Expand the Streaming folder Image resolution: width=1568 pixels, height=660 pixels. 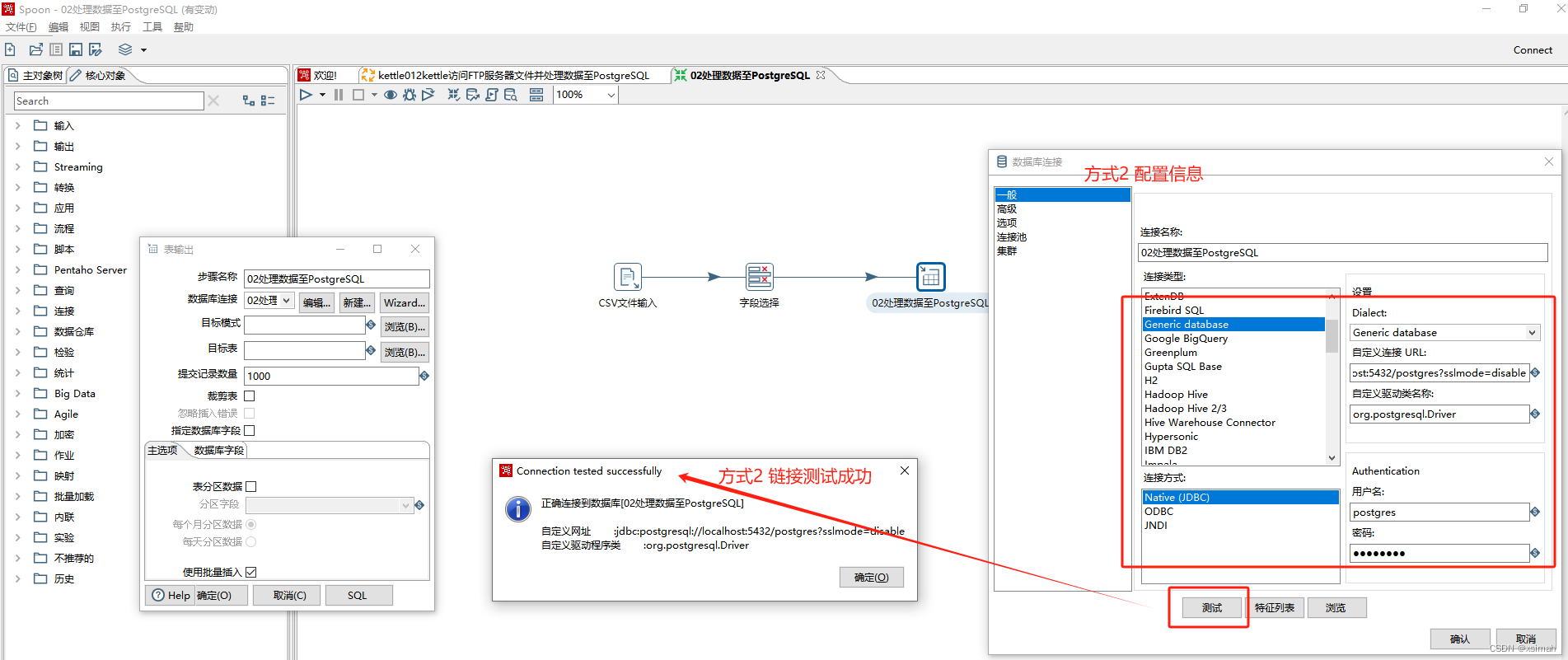[x=17, y=167]
